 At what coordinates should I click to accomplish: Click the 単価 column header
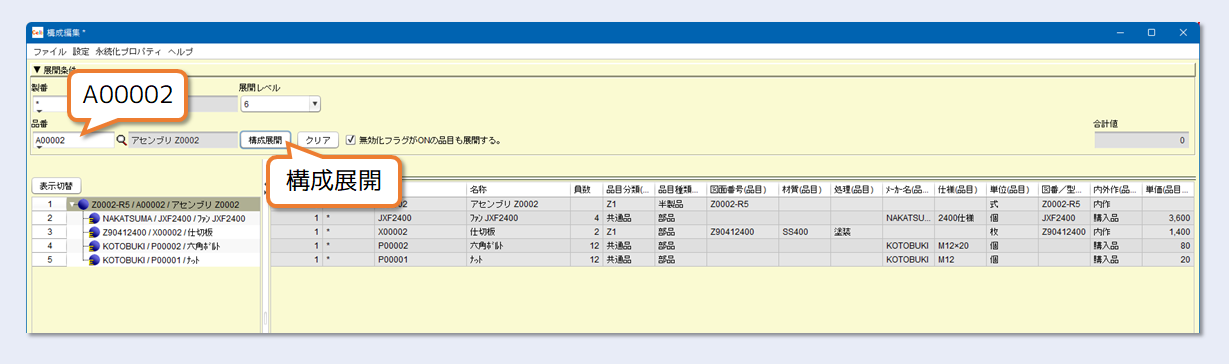click(x=1167, y=189)
